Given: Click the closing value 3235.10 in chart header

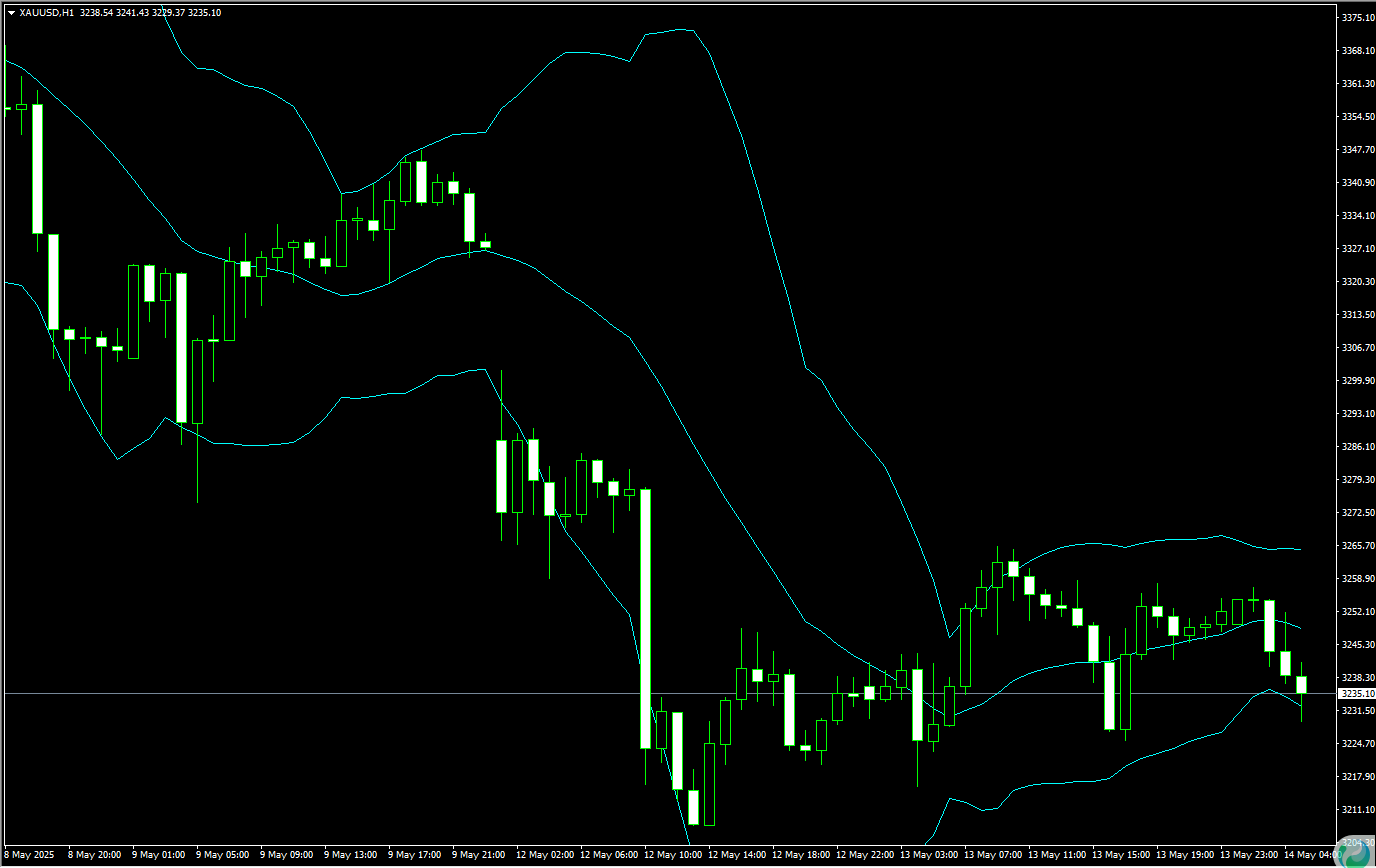Looking at the screenshot, I should 205,13.
